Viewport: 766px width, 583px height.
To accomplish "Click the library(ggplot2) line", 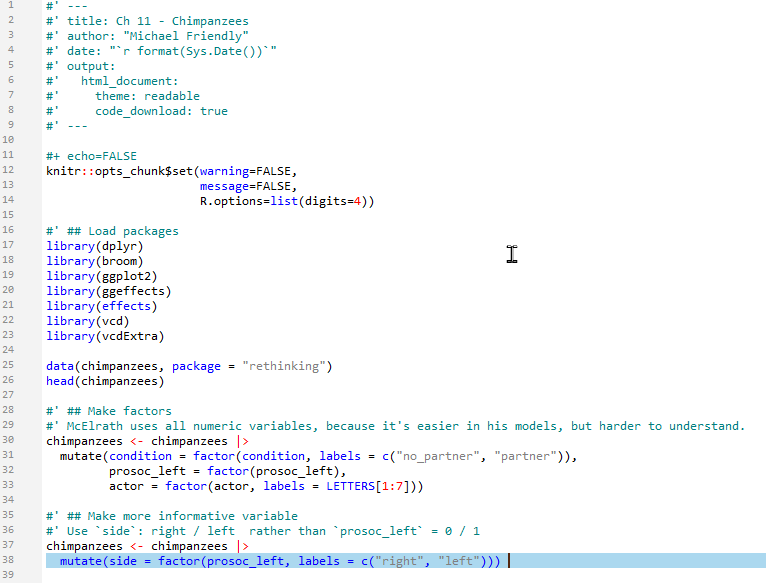I will click(102, 276).
